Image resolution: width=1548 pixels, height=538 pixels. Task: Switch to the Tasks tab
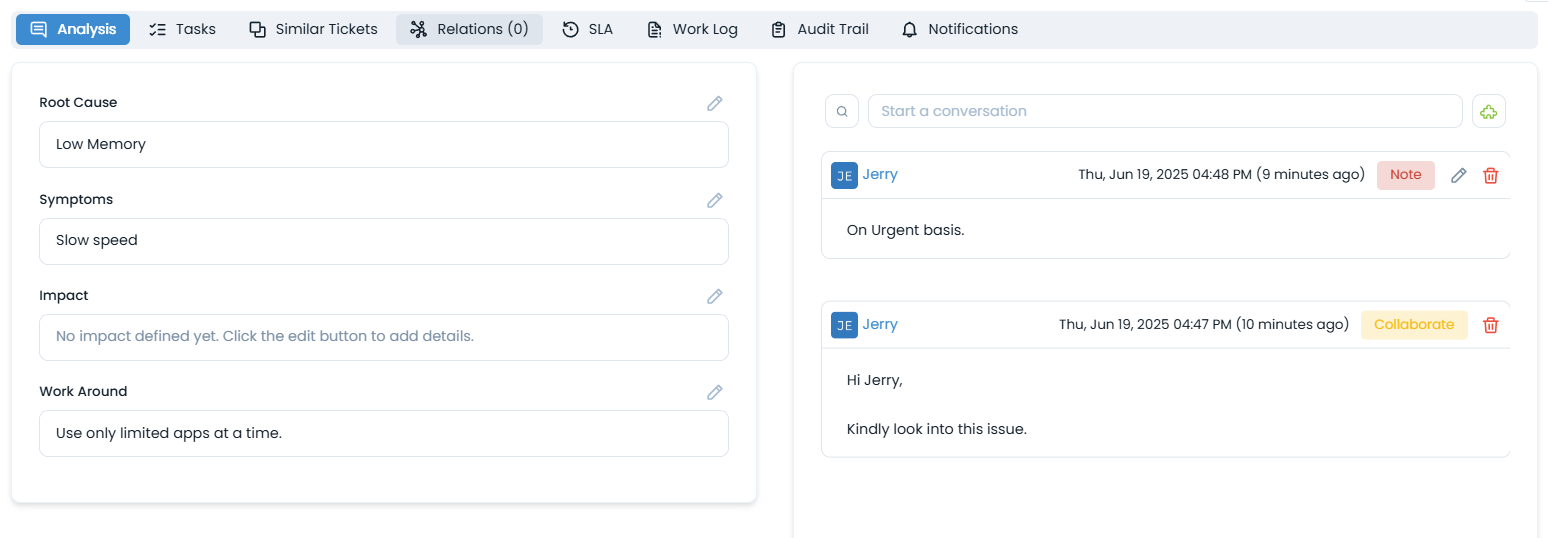(x=182, y=29)
